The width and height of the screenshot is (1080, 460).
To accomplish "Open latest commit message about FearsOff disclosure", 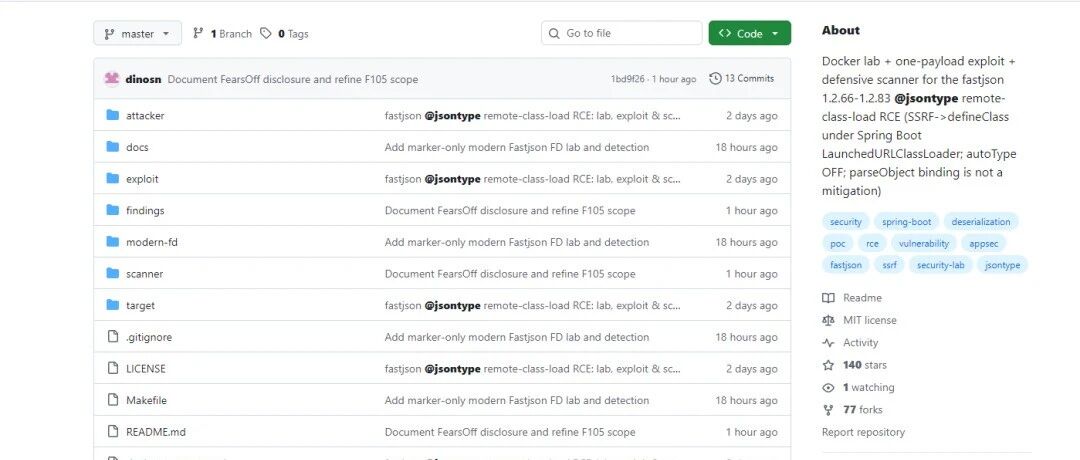I will 293,79.
